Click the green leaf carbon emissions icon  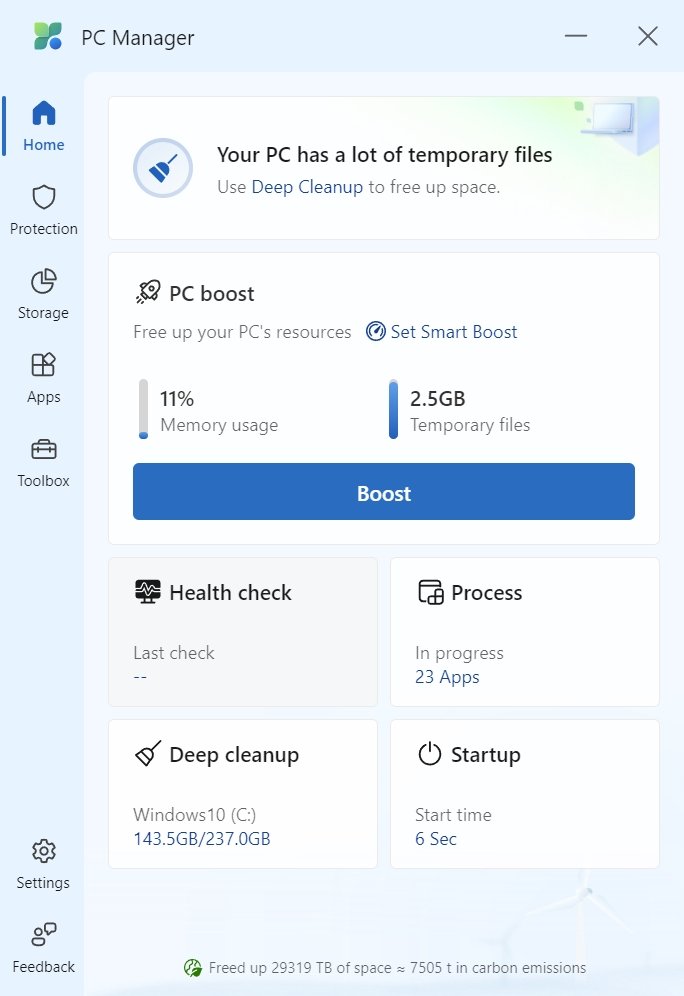(x=193, y=967)
